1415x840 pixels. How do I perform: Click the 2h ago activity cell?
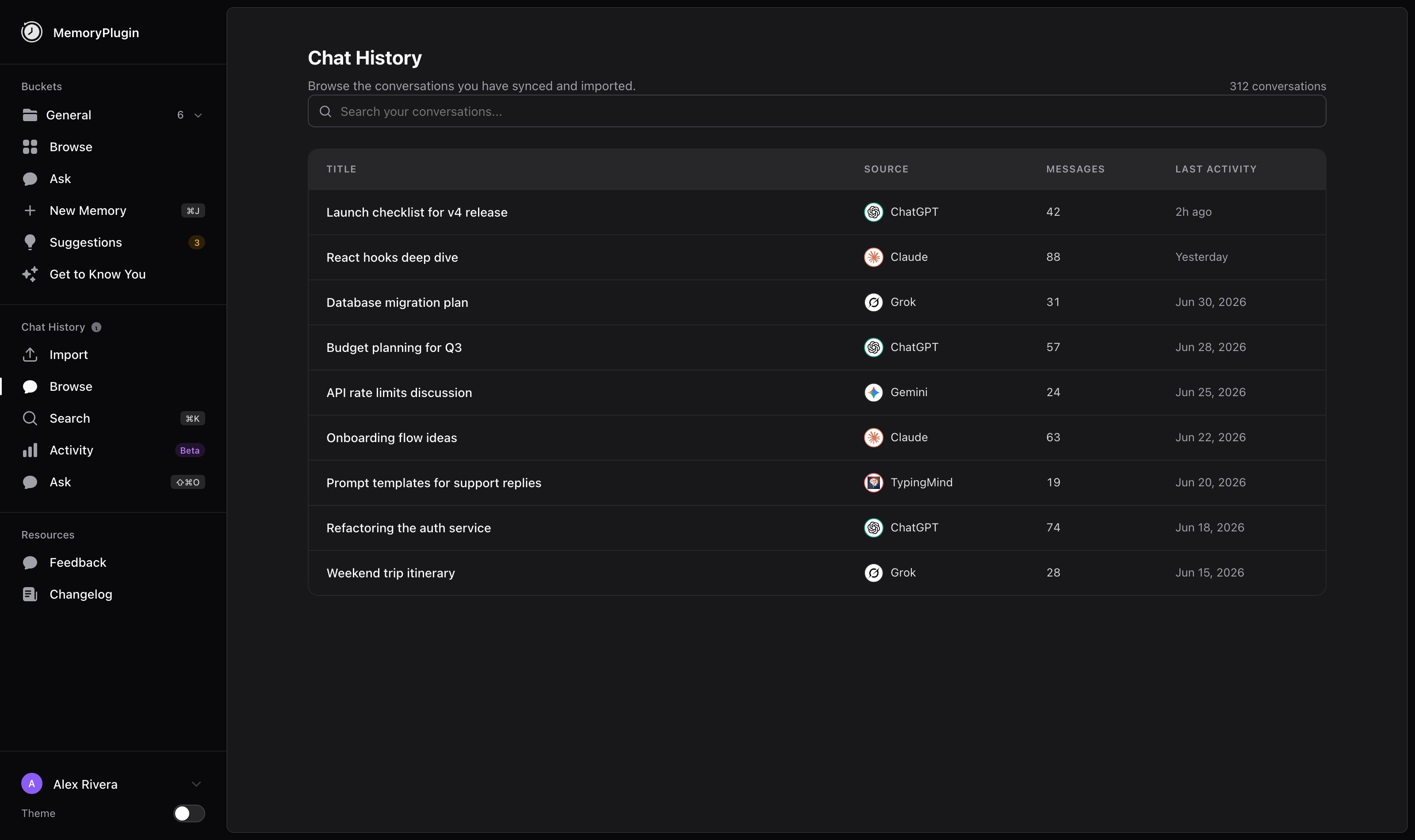[1193, 212]
